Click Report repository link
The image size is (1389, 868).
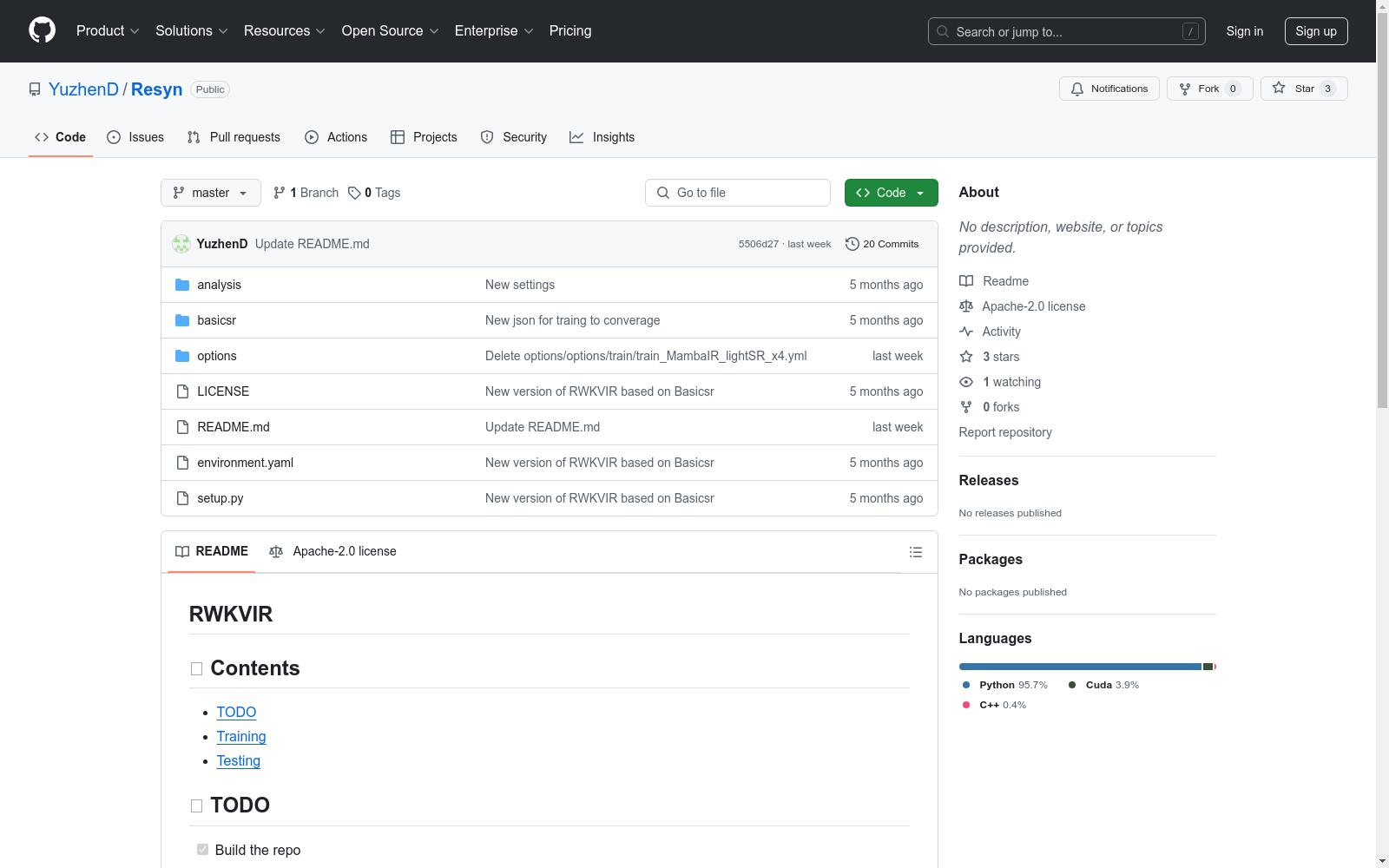[x=1005, y=432]
